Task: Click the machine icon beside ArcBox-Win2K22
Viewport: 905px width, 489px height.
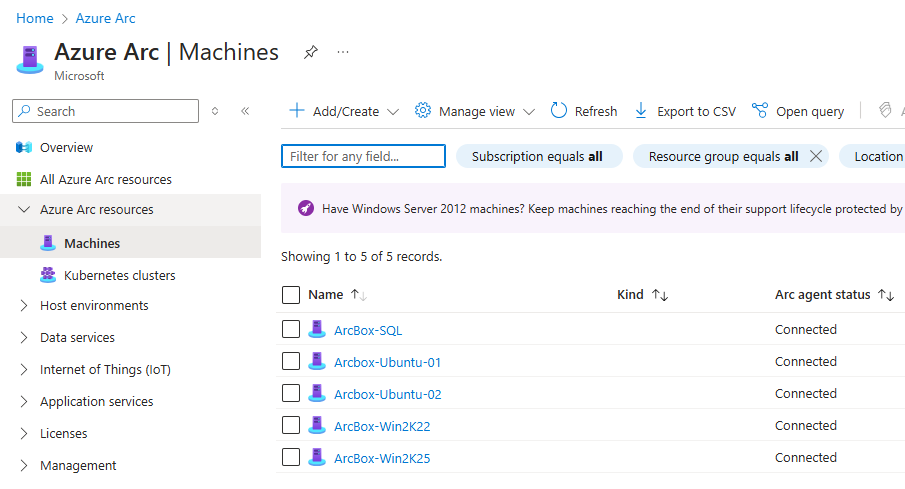Action: click(317, 425)
